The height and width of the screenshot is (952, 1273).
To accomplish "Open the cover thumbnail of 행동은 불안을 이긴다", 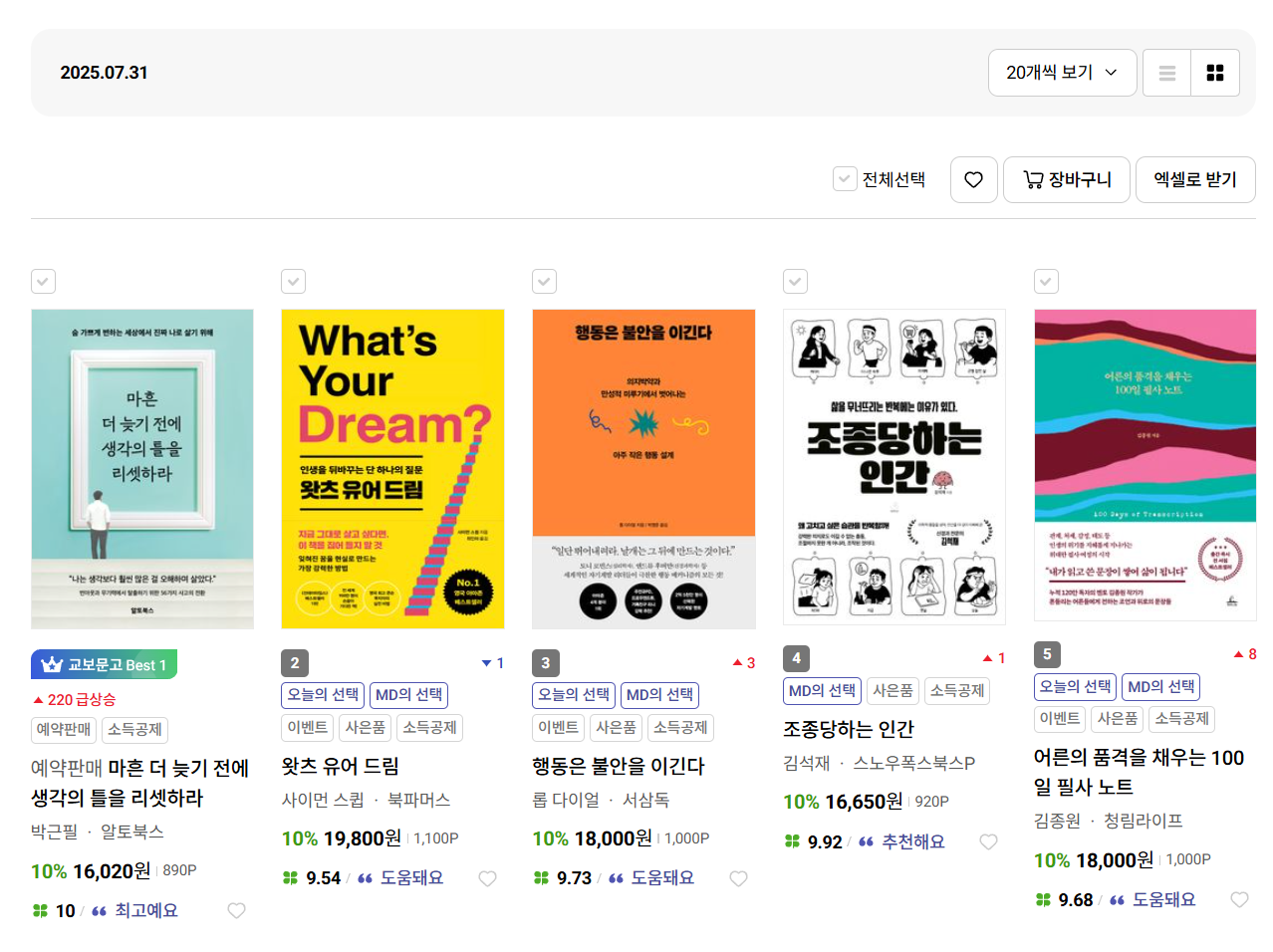I will click(x=643, y=468).
